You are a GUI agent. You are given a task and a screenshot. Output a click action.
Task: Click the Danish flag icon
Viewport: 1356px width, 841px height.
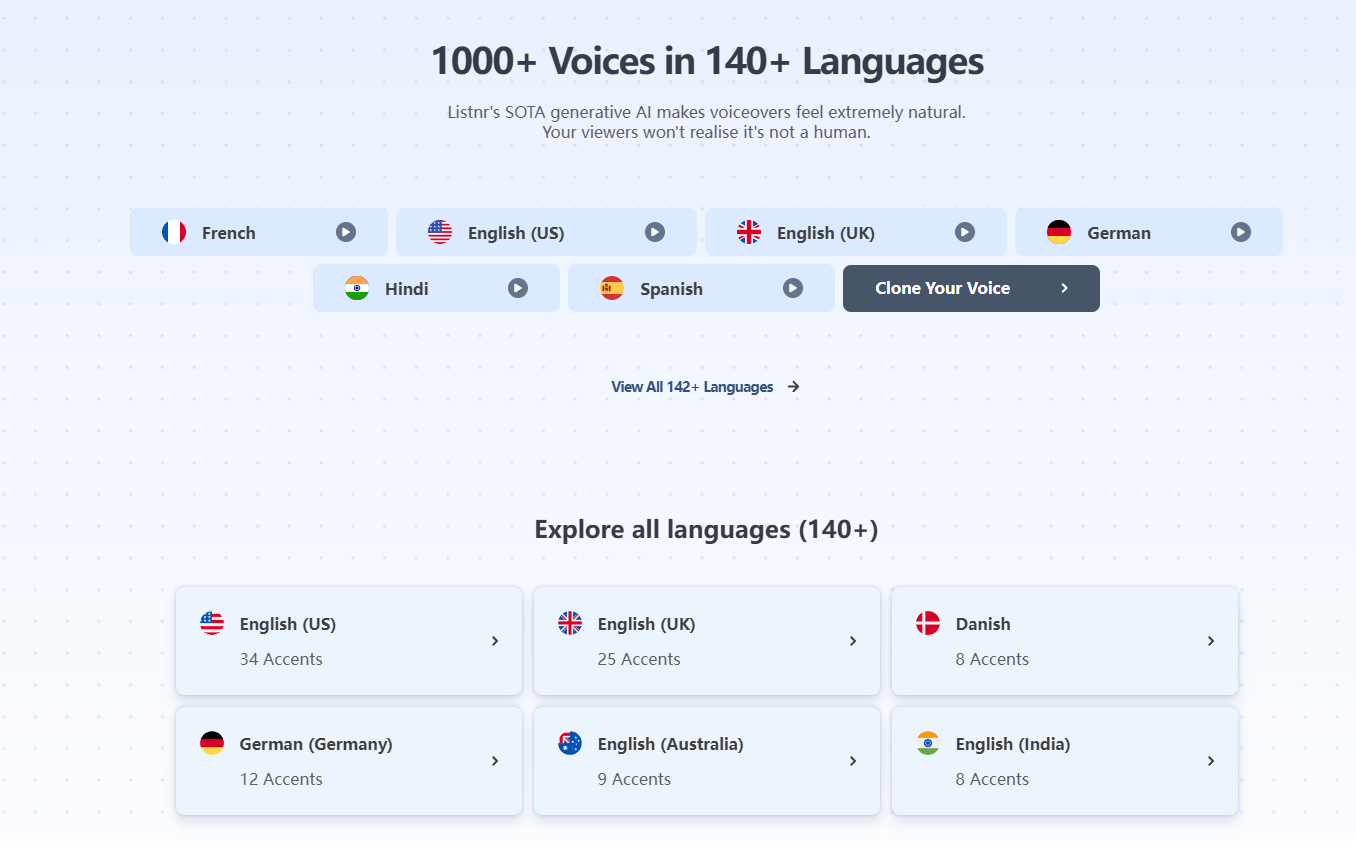click(x=928, y=623)
